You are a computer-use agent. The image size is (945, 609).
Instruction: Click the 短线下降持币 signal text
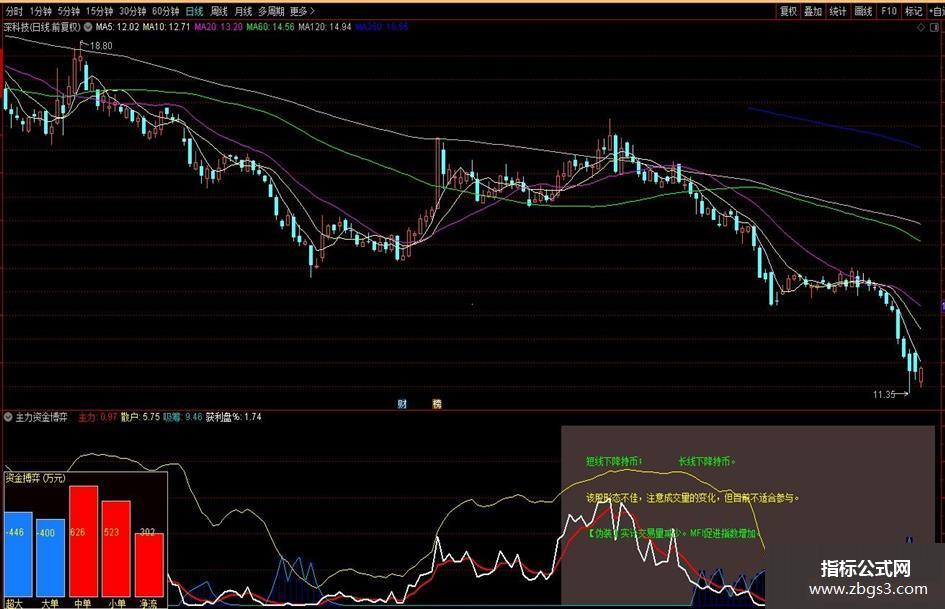point(614,461)
